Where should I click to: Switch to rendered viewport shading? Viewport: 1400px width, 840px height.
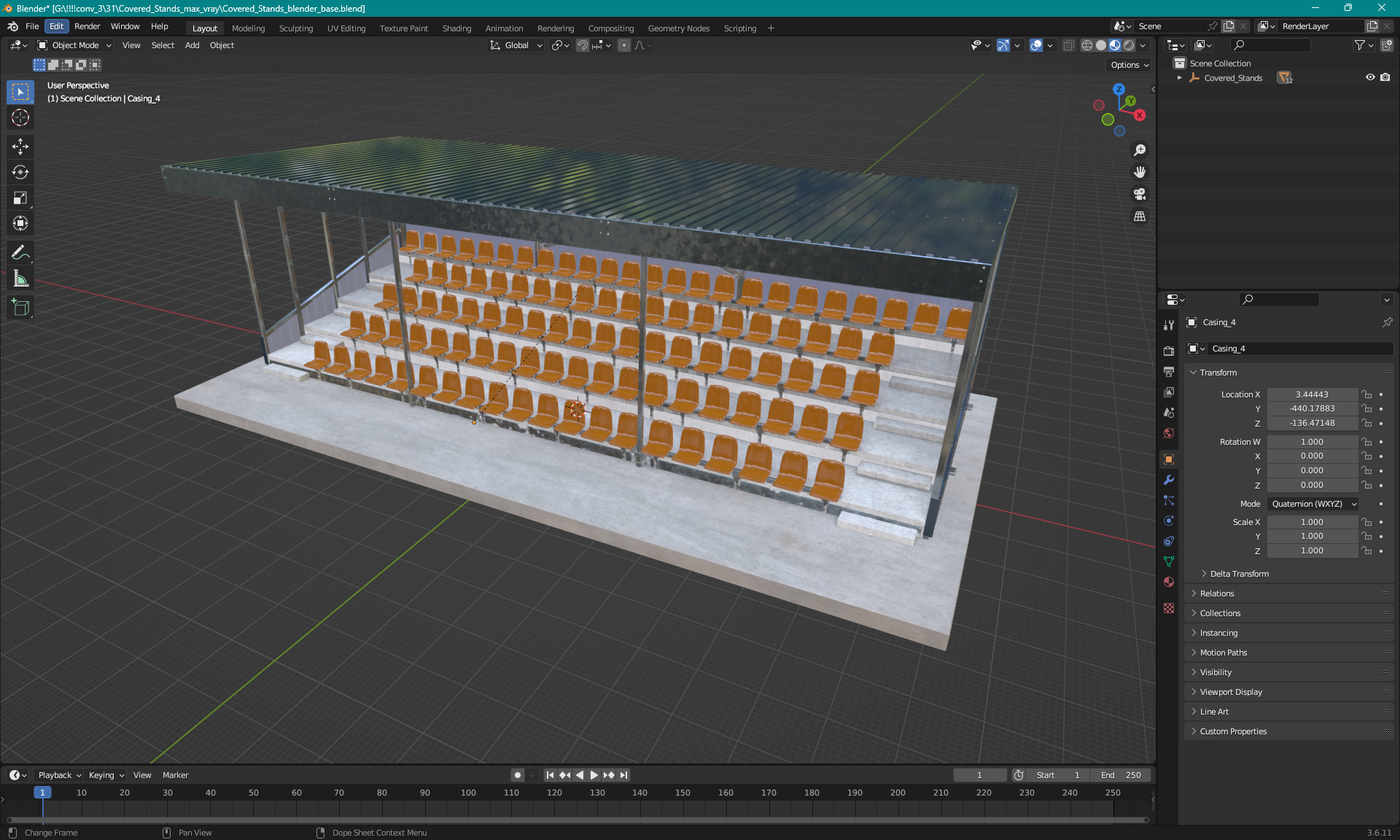[1129, 45]
